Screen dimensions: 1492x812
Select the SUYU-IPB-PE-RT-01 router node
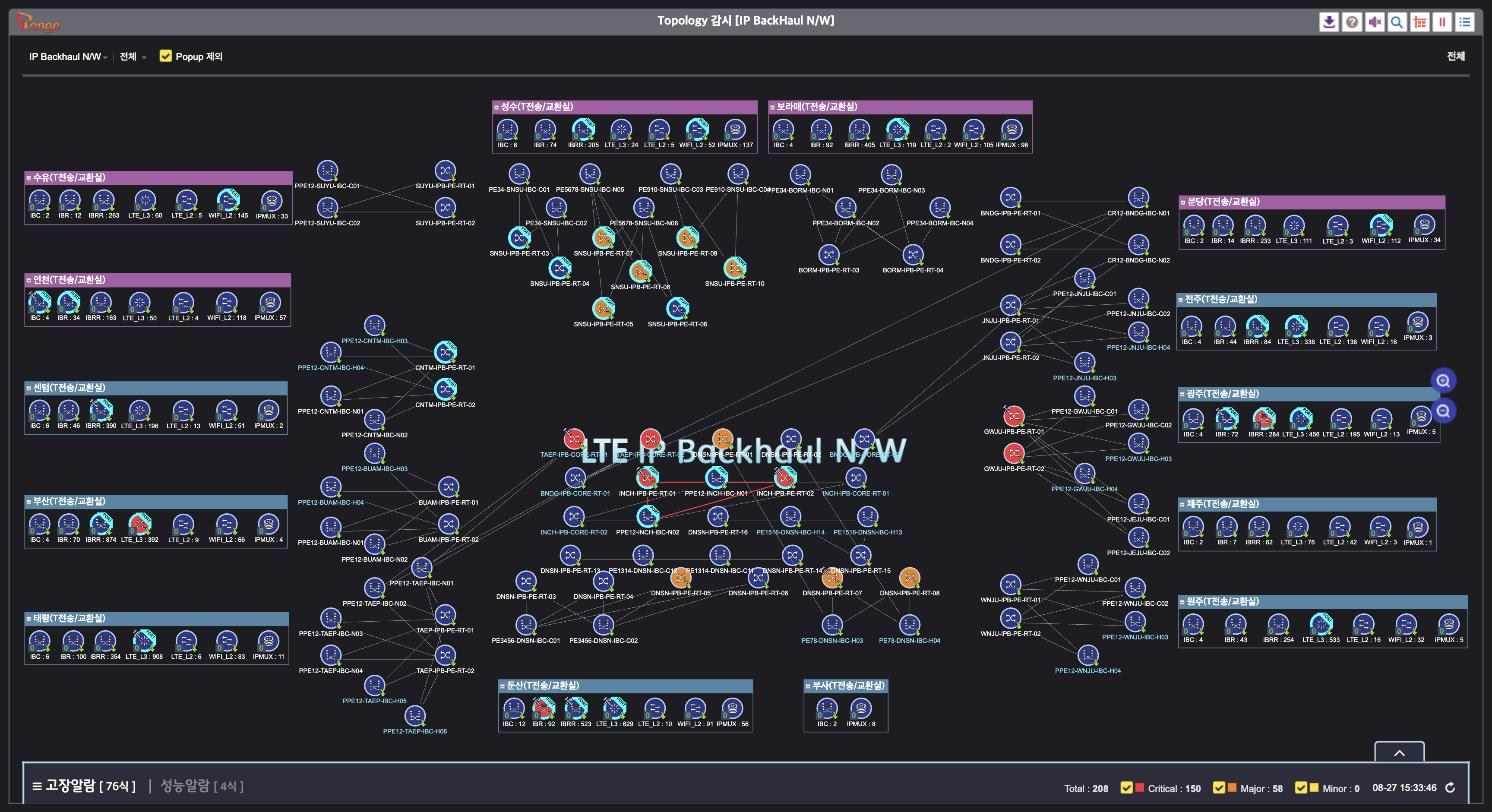pyautogui.click(x=445, y=172)
